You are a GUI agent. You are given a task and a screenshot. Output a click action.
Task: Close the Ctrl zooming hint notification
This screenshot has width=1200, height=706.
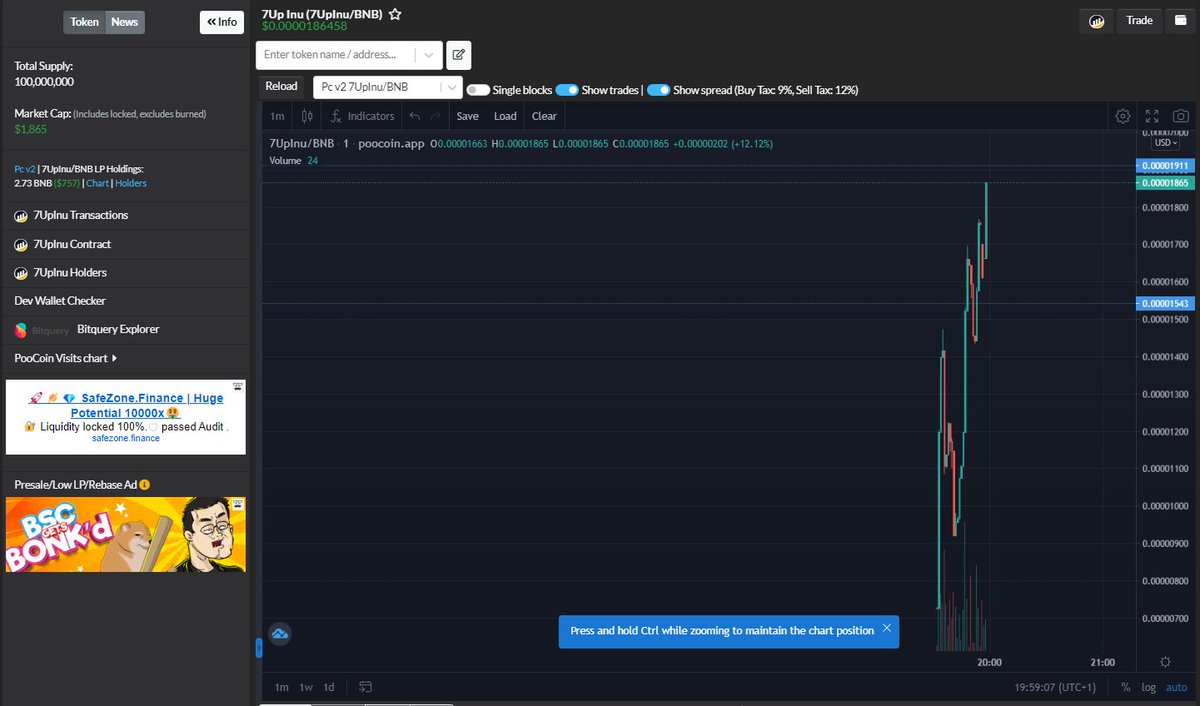[x=887, y=629]
